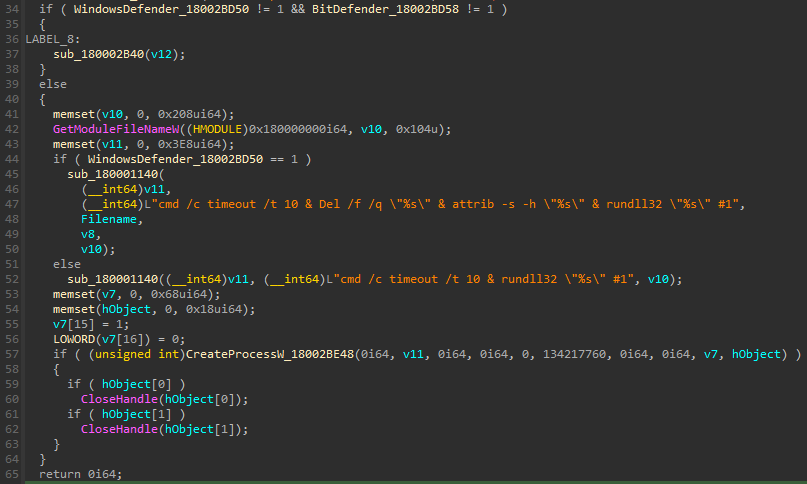Click v10 on line 50

91,249
